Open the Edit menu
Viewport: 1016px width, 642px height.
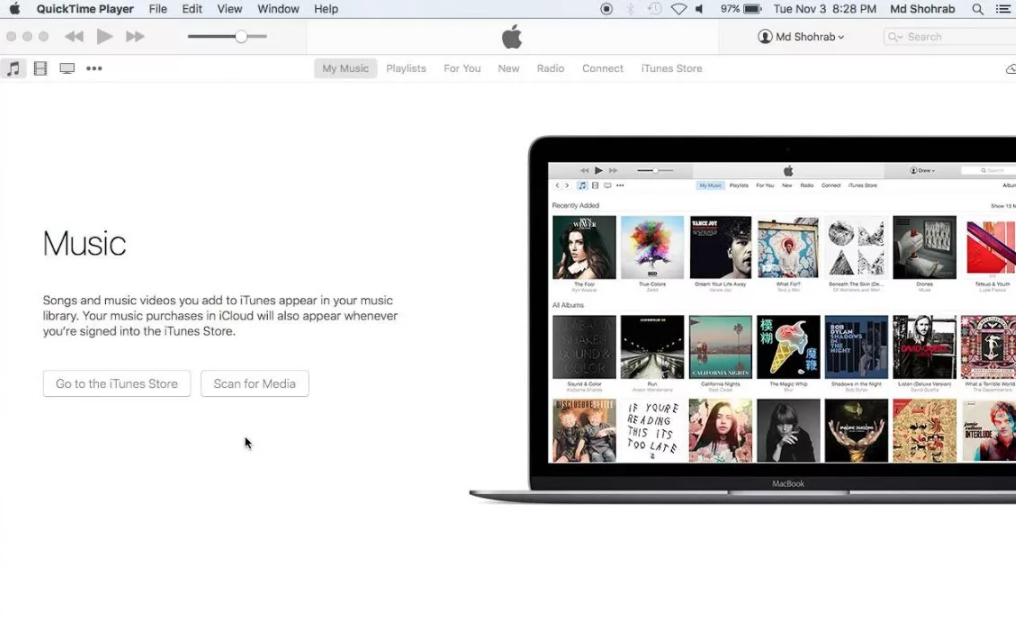click(192, 9)
